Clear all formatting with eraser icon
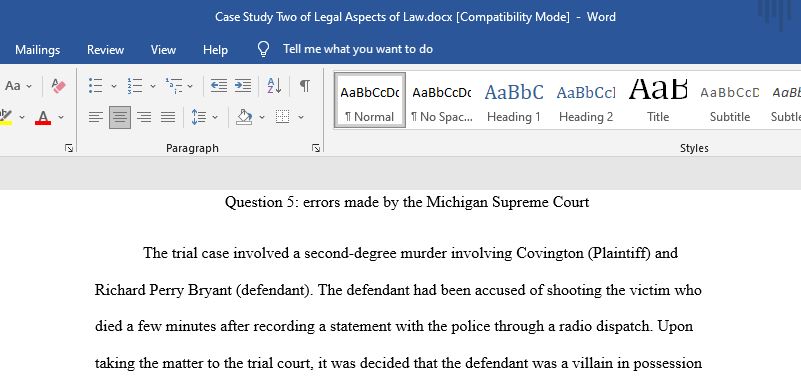The width and height of the screenshot is (801, 384). click(59, 86)
